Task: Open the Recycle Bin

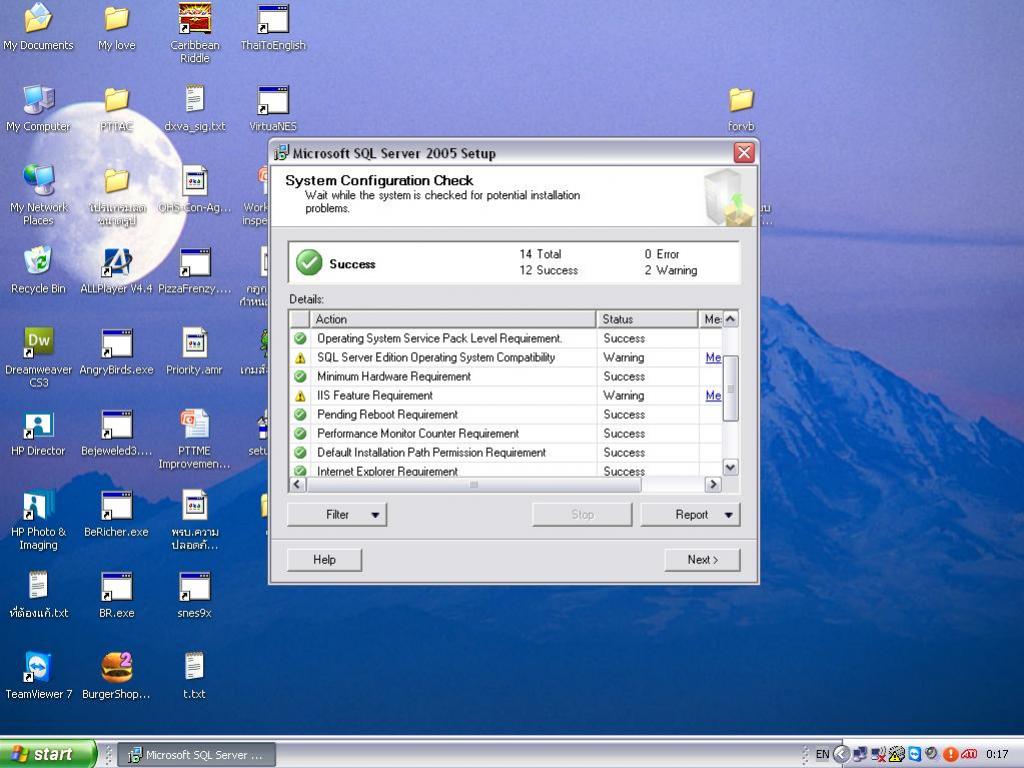Action: point(38,270)
